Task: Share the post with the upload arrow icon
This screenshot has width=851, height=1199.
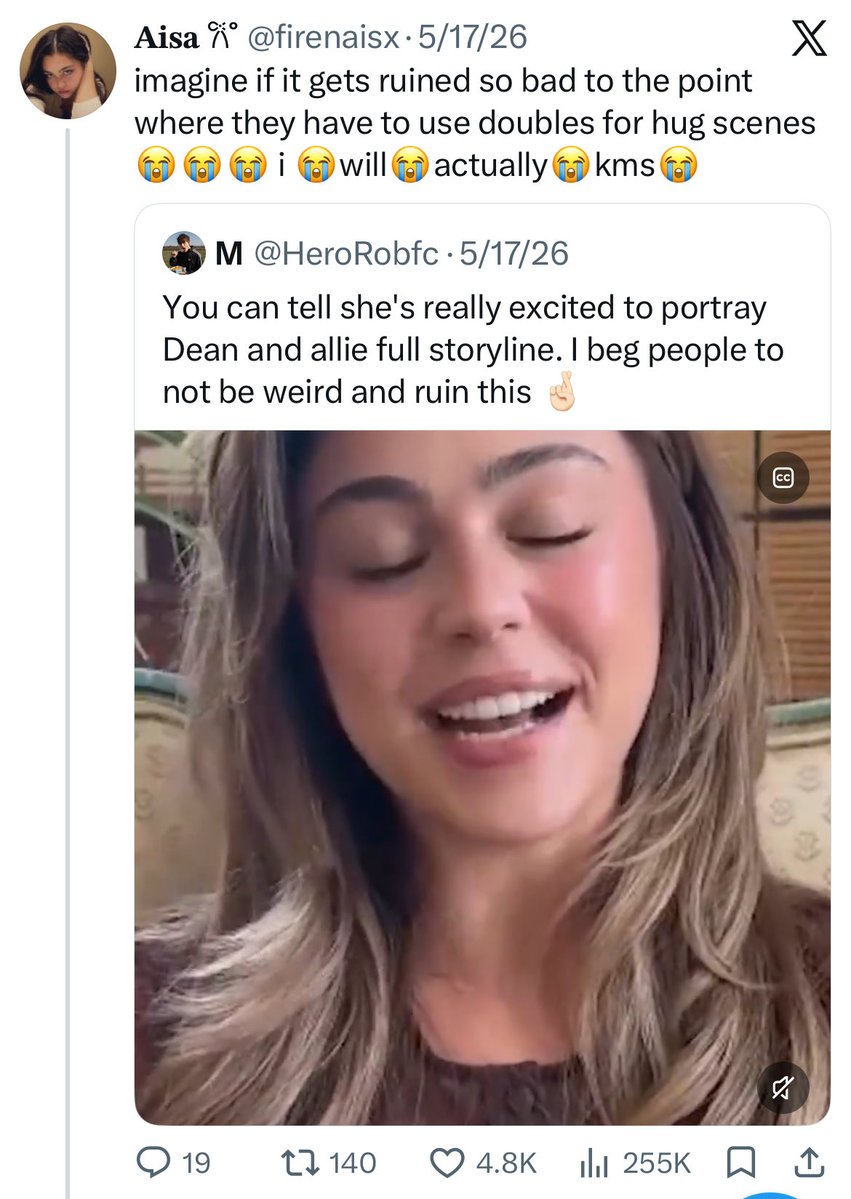Action: pos(809,1162)
